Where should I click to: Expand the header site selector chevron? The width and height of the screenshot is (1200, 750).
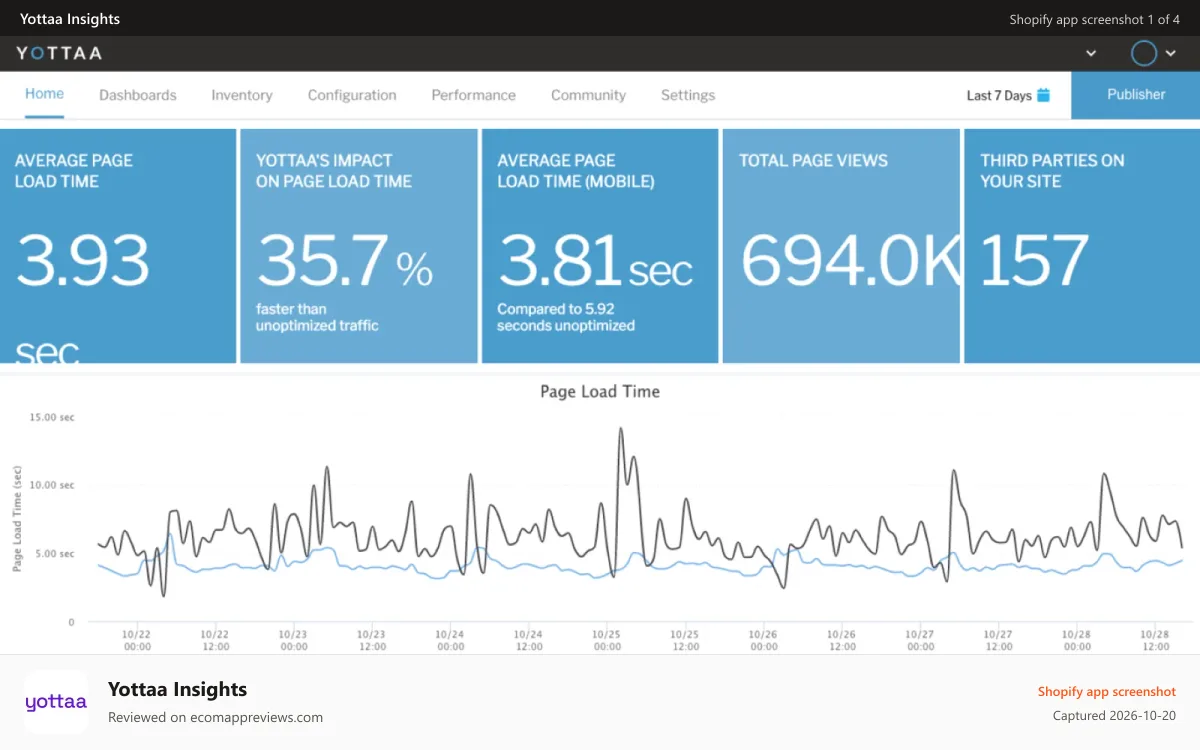(x=1091, y=54)
